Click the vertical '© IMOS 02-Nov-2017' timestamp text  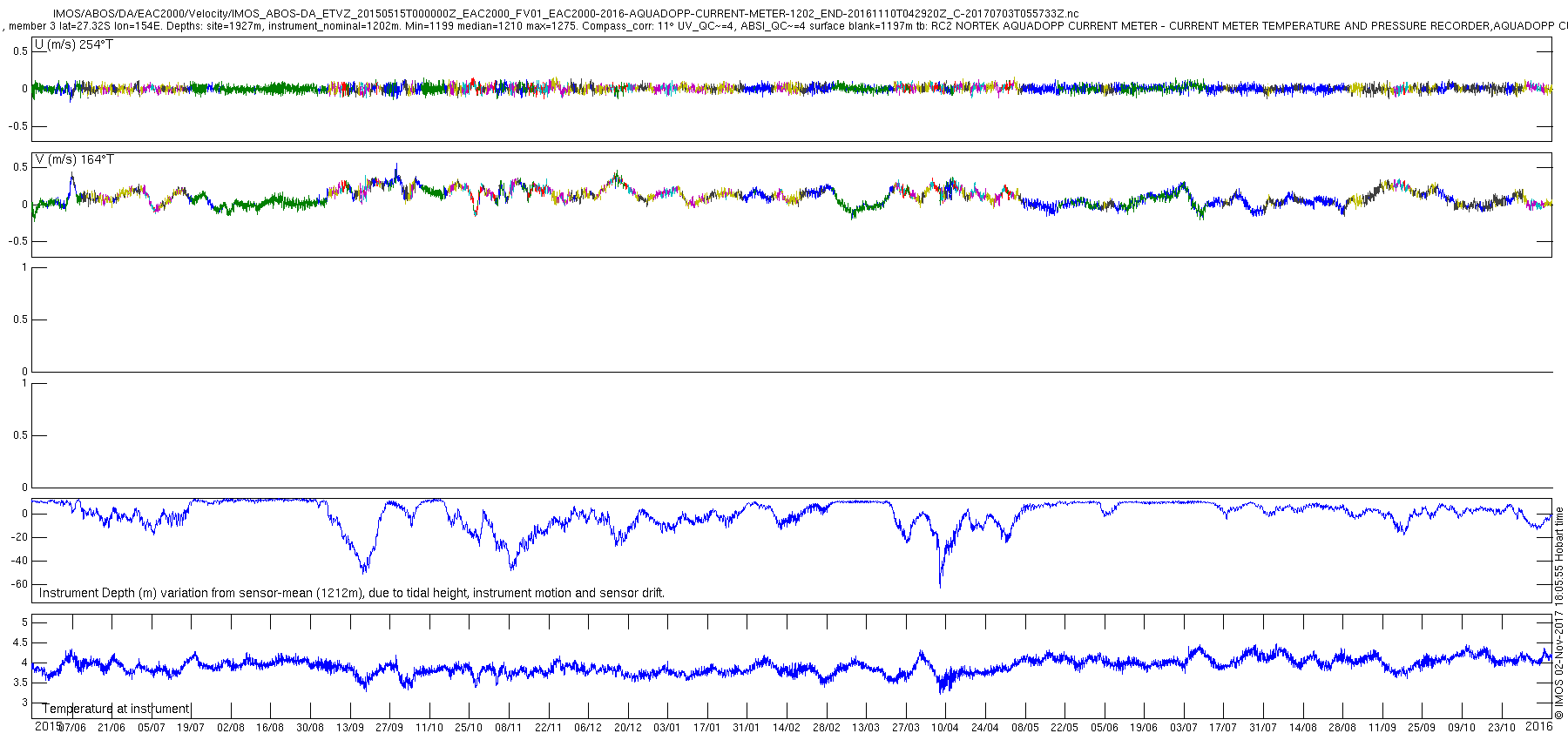(x=1559, y=613)
